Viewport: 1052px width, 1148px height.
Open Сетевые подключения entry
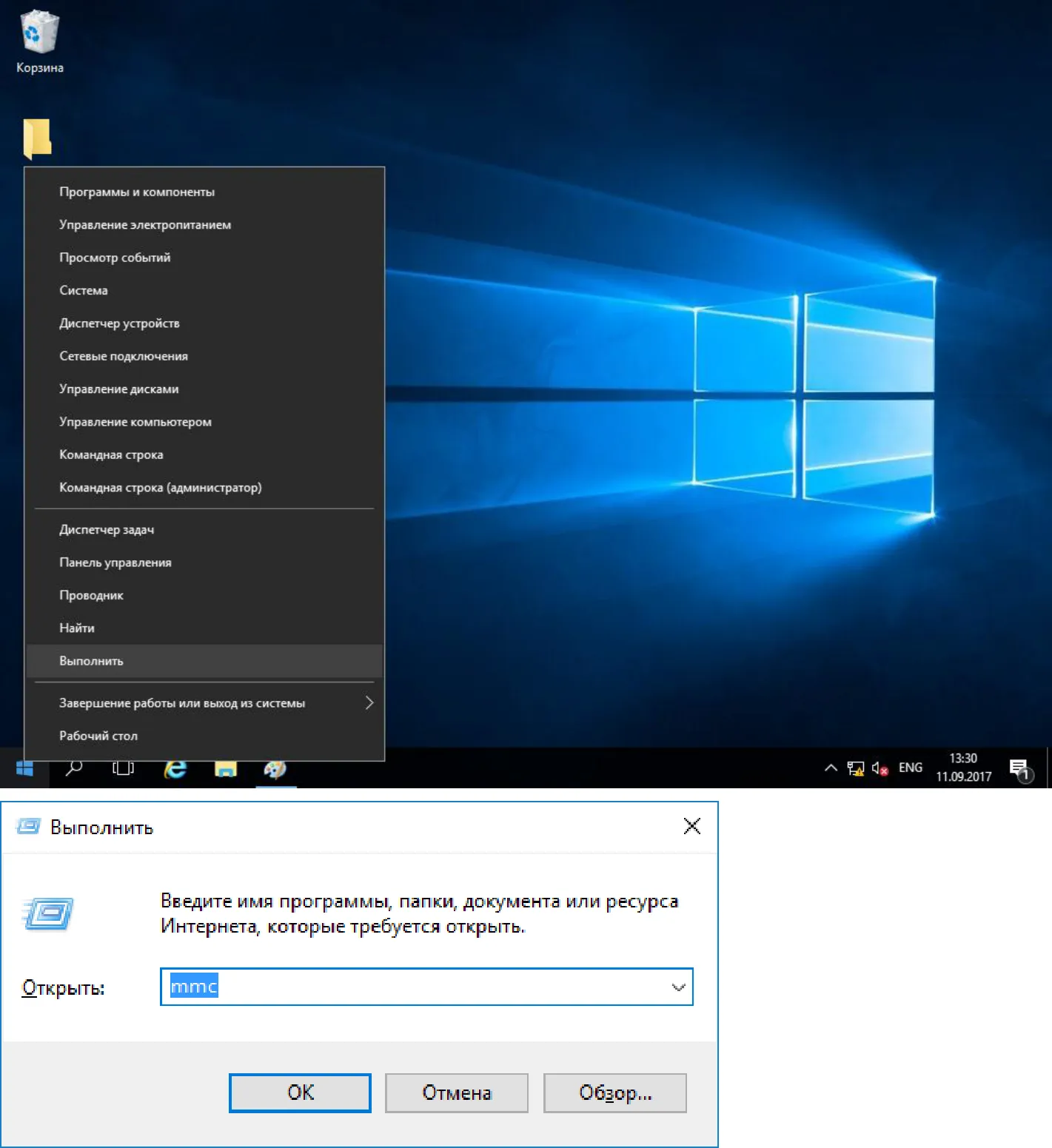click(204, 356)
